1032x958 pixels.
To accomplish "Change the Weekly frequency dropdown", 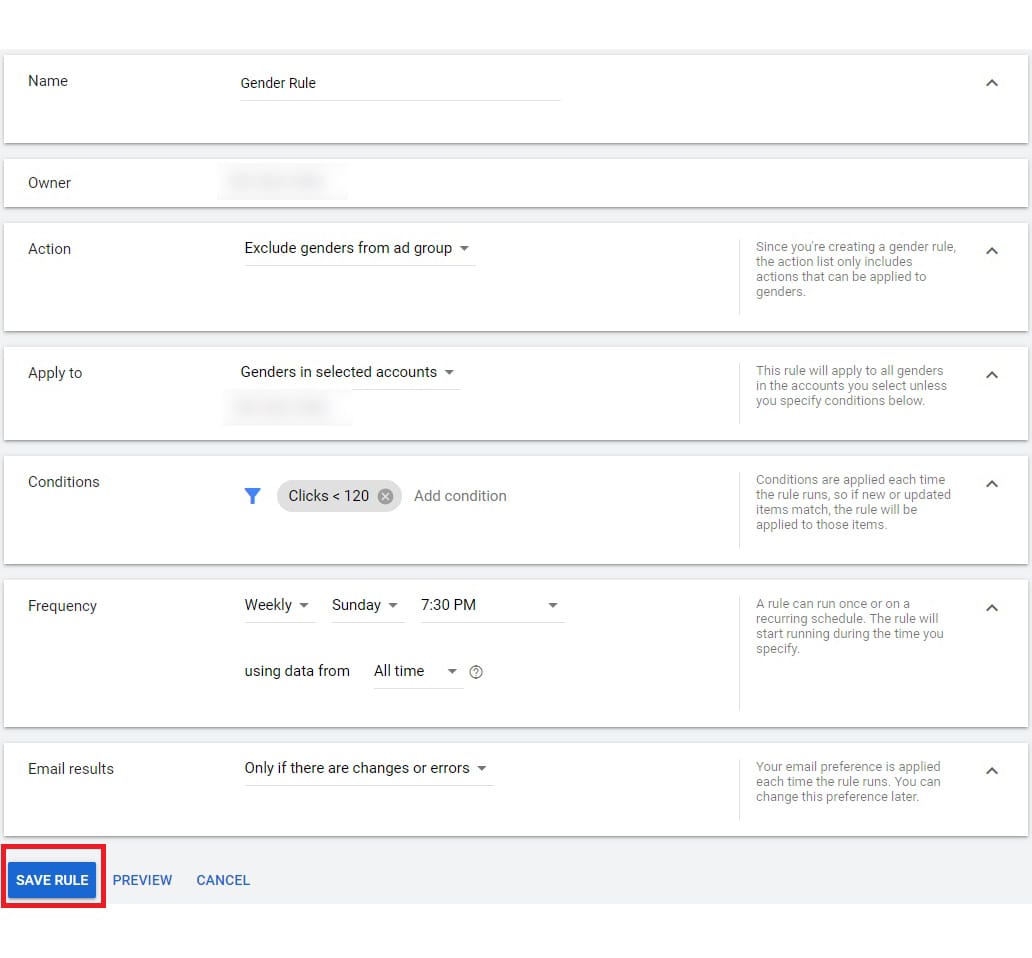I will click(x=277, y=605).
